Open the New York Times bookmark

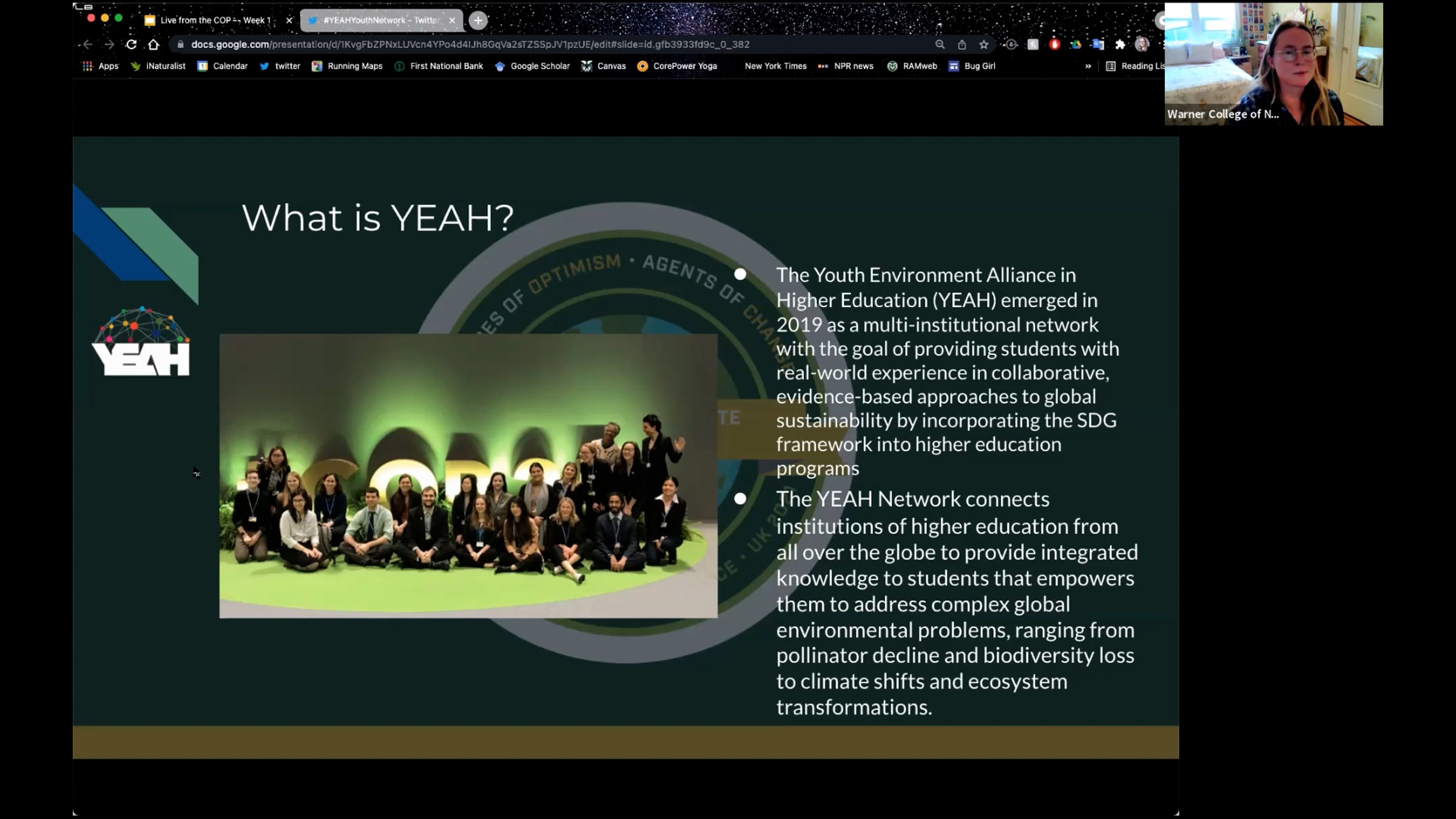click(775, 66)
